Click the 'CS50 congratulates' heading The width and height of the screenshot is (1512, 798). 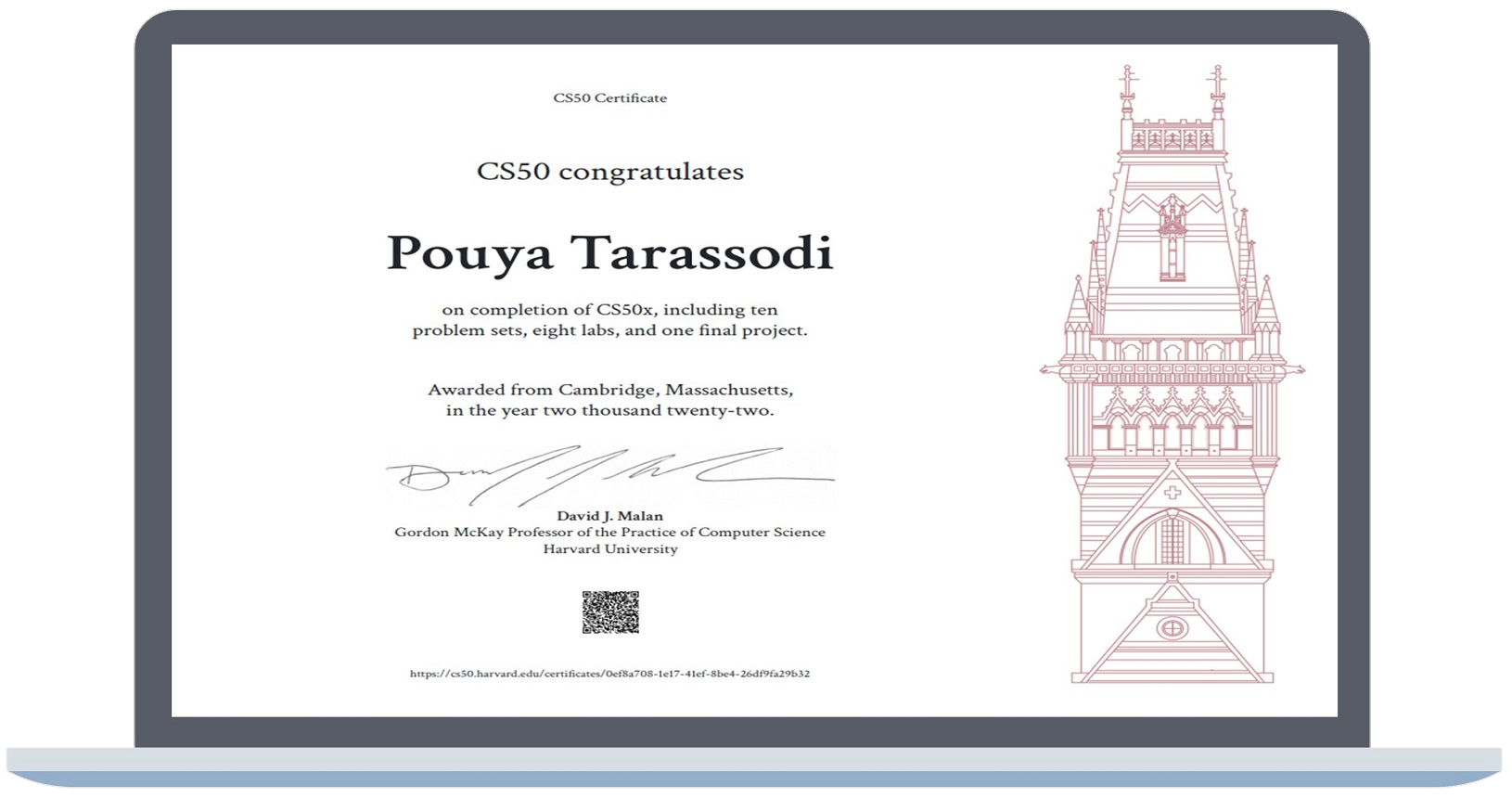click(609, 172)
